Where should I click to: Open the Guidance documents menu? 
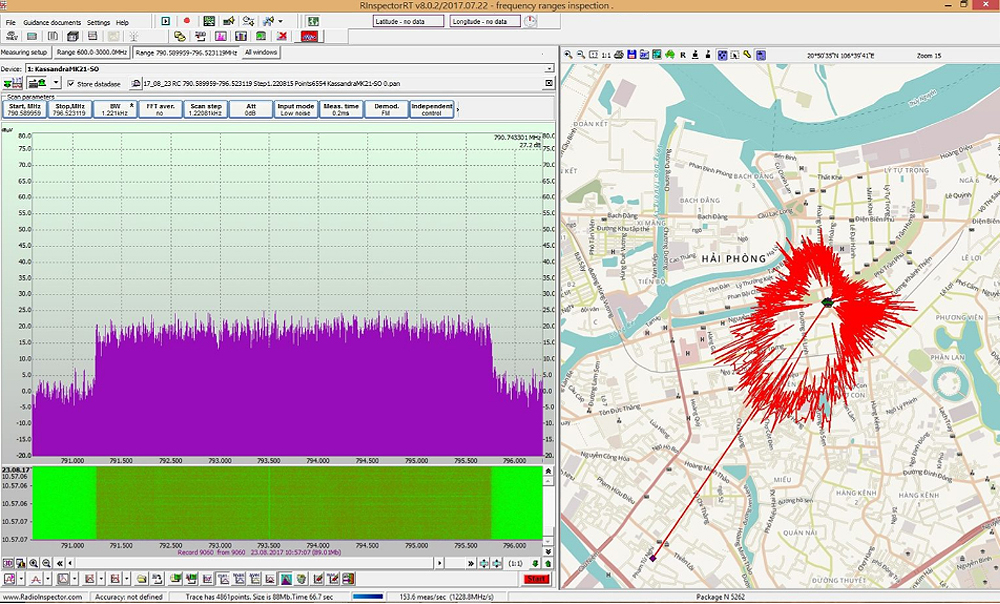52,22
